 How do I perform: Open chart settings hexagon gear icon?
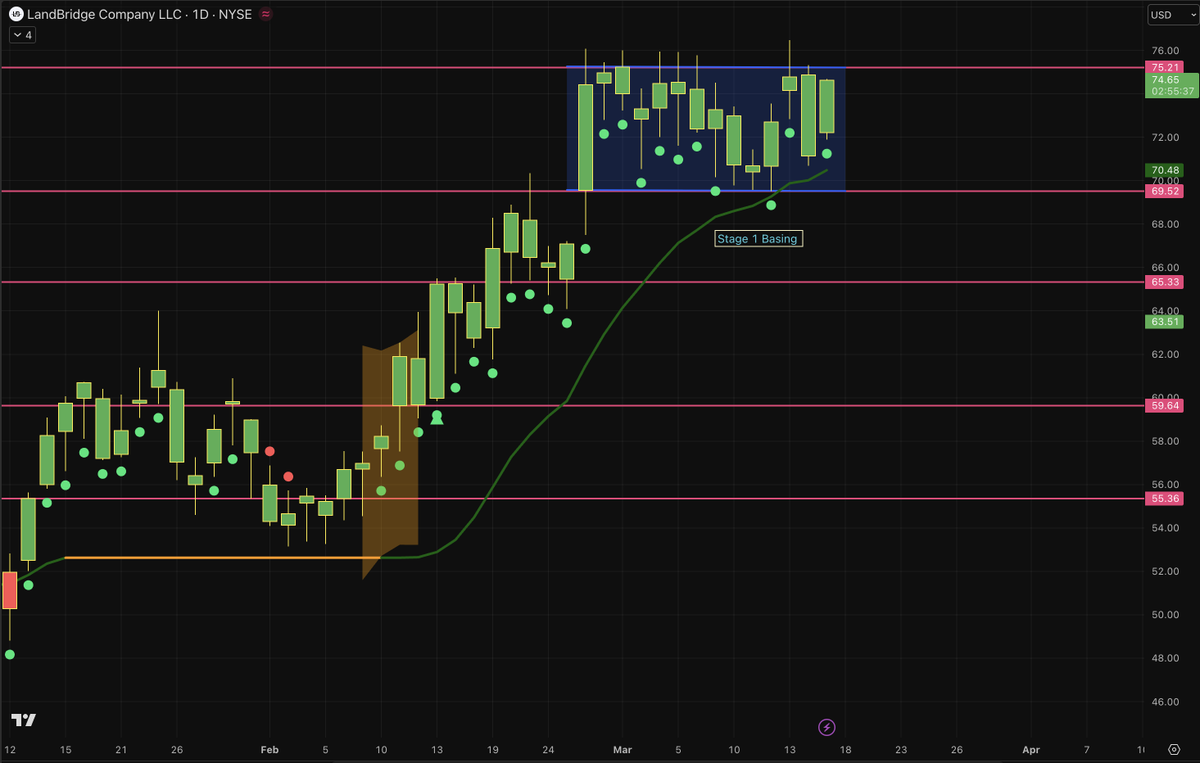point(1175,749)
